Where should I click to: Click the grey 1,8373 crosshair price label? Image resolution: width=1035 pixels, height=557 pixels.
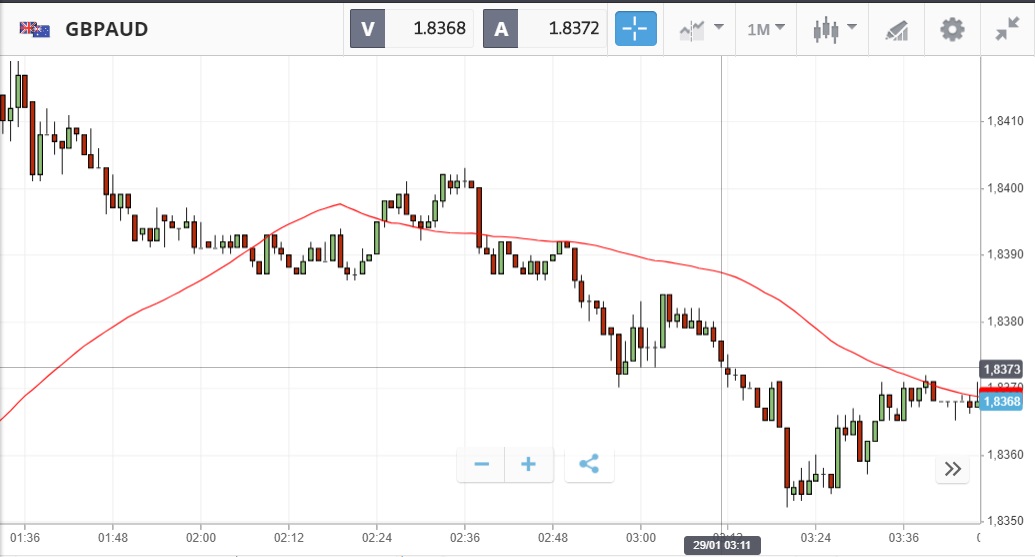(1001, 368)
